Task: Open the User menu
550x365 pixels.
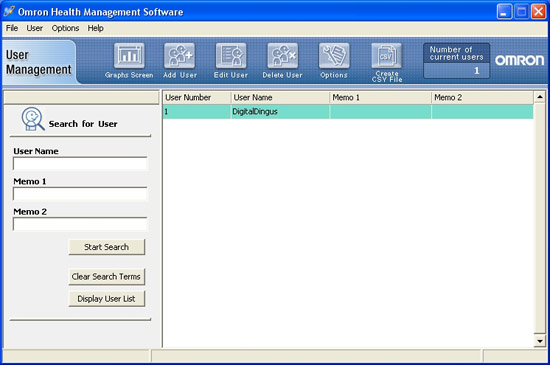Action: pyautogui.click(x=34, y=28)
